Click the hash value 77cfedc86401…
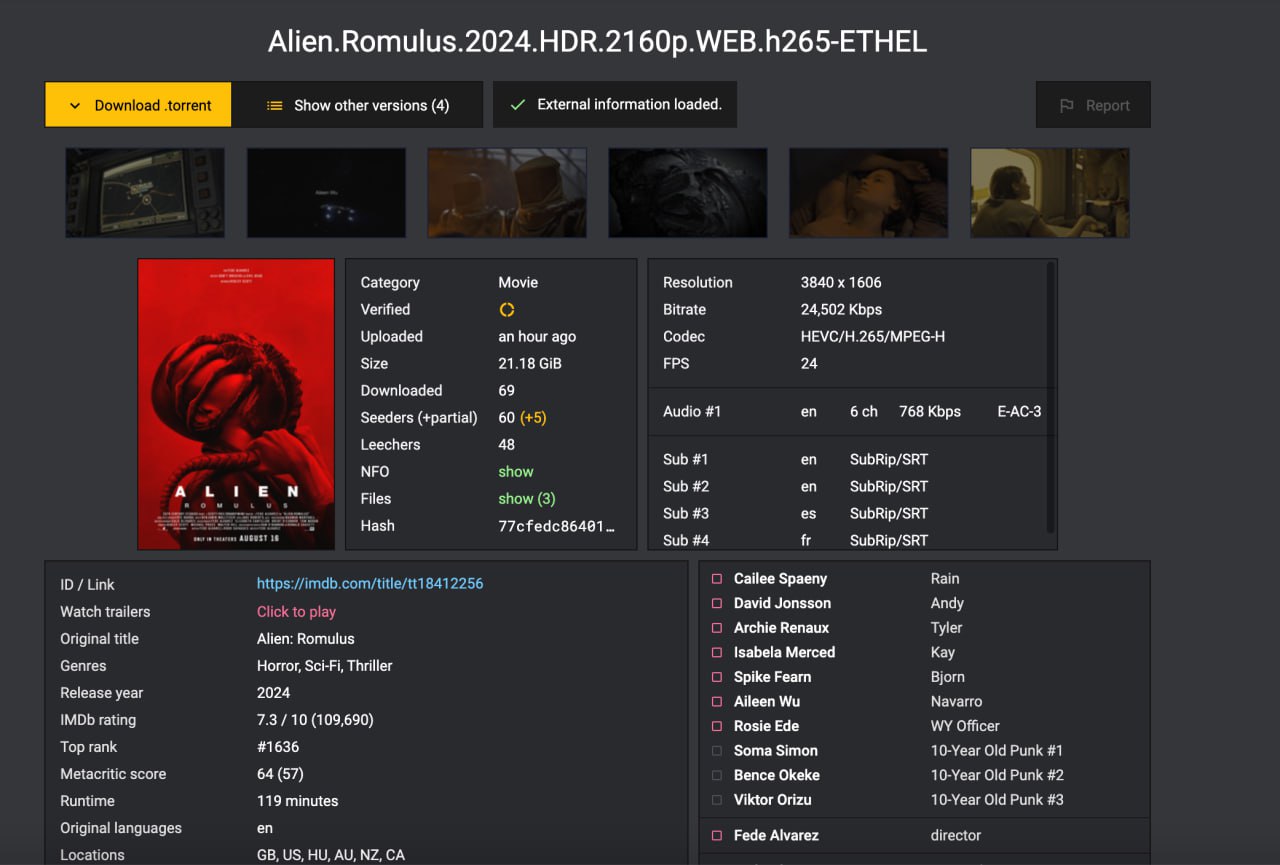 (557, 526)
